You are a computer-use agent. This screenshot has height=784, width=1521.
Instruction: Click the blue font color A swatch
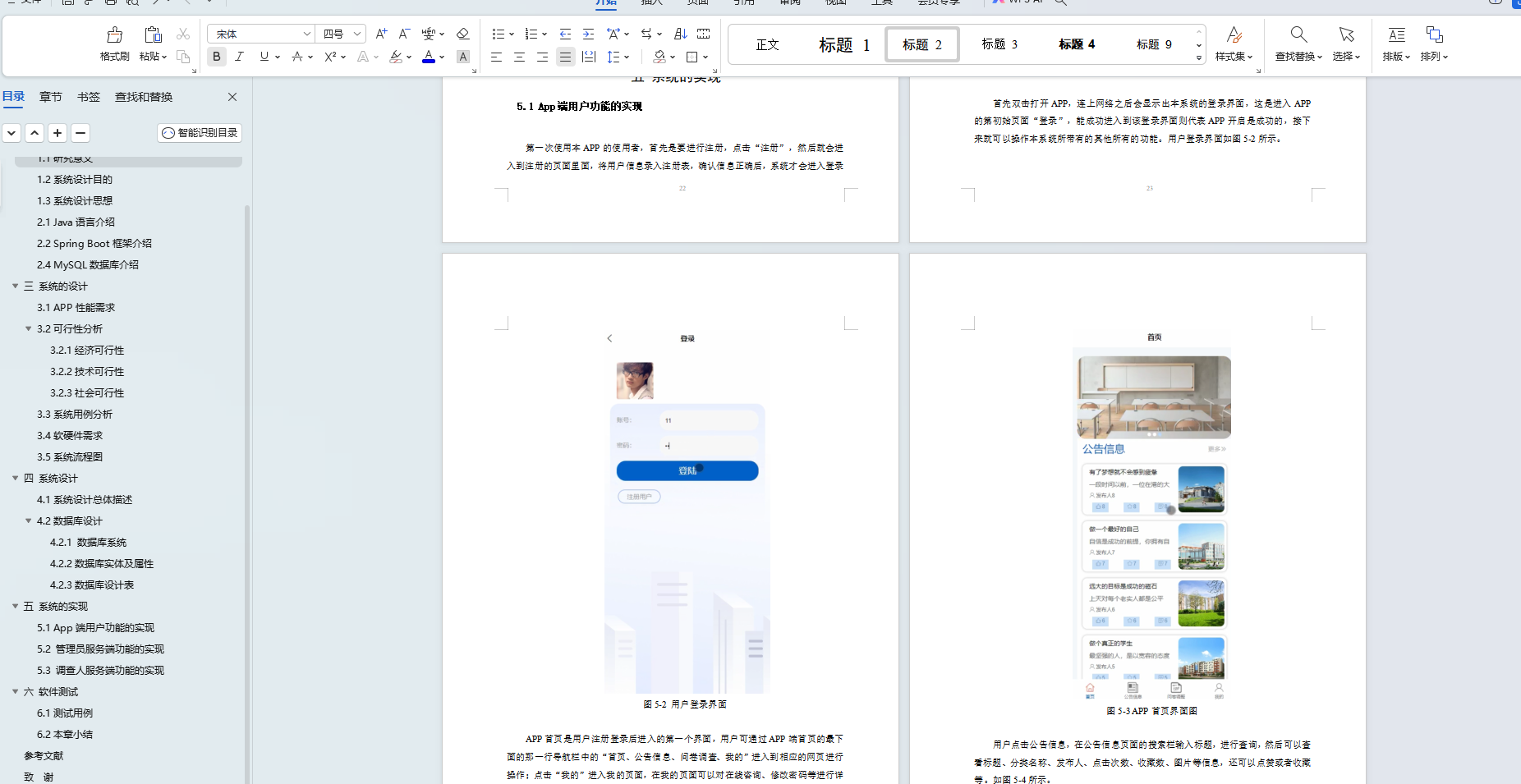coord(429,57)
